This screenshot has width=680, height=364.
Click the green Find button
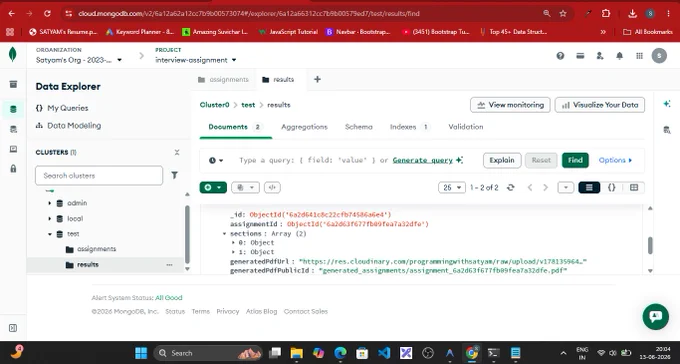[575, 160]
